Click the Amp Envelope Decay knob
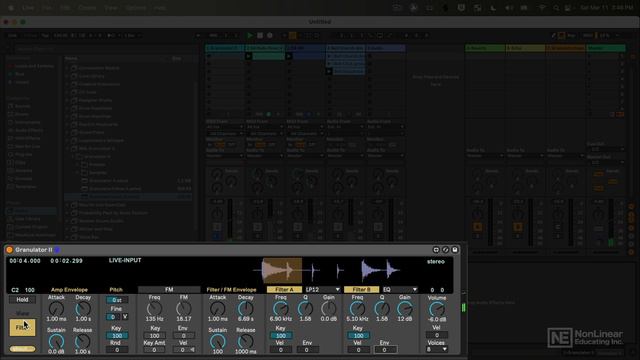Screen dimensions: 640x360 [83, 309]
